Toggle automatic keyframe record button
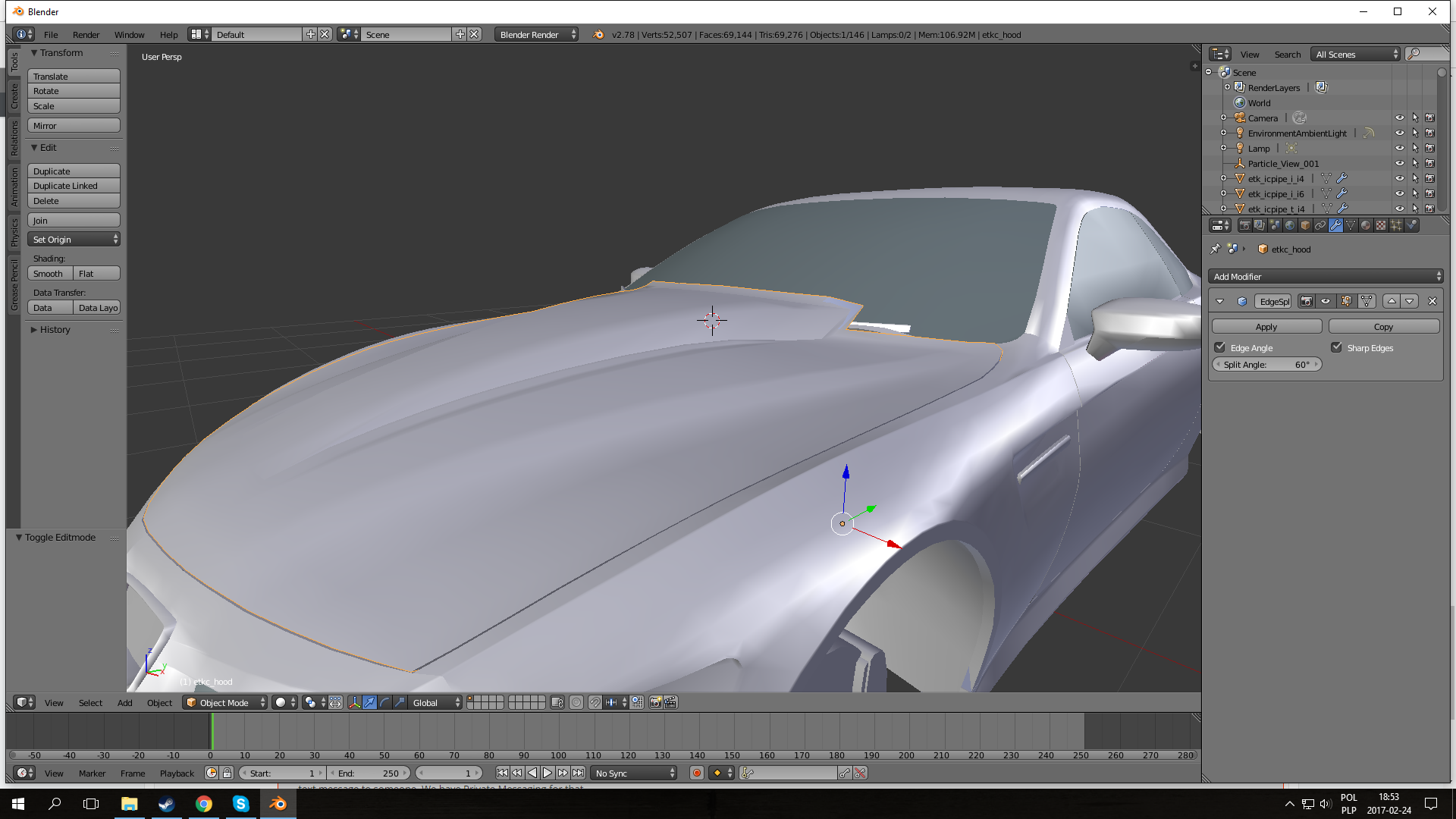1456x819 pixels. 696,773
